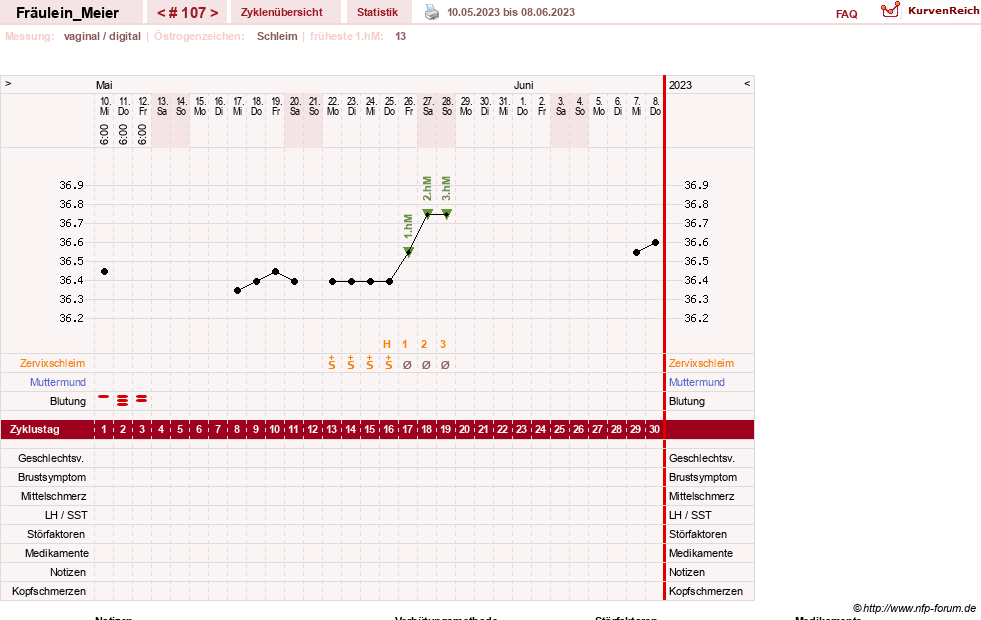The height and width of the screenshot is (620, 981).
Task: Open the Statistik tab
Action: coord(377,12)
